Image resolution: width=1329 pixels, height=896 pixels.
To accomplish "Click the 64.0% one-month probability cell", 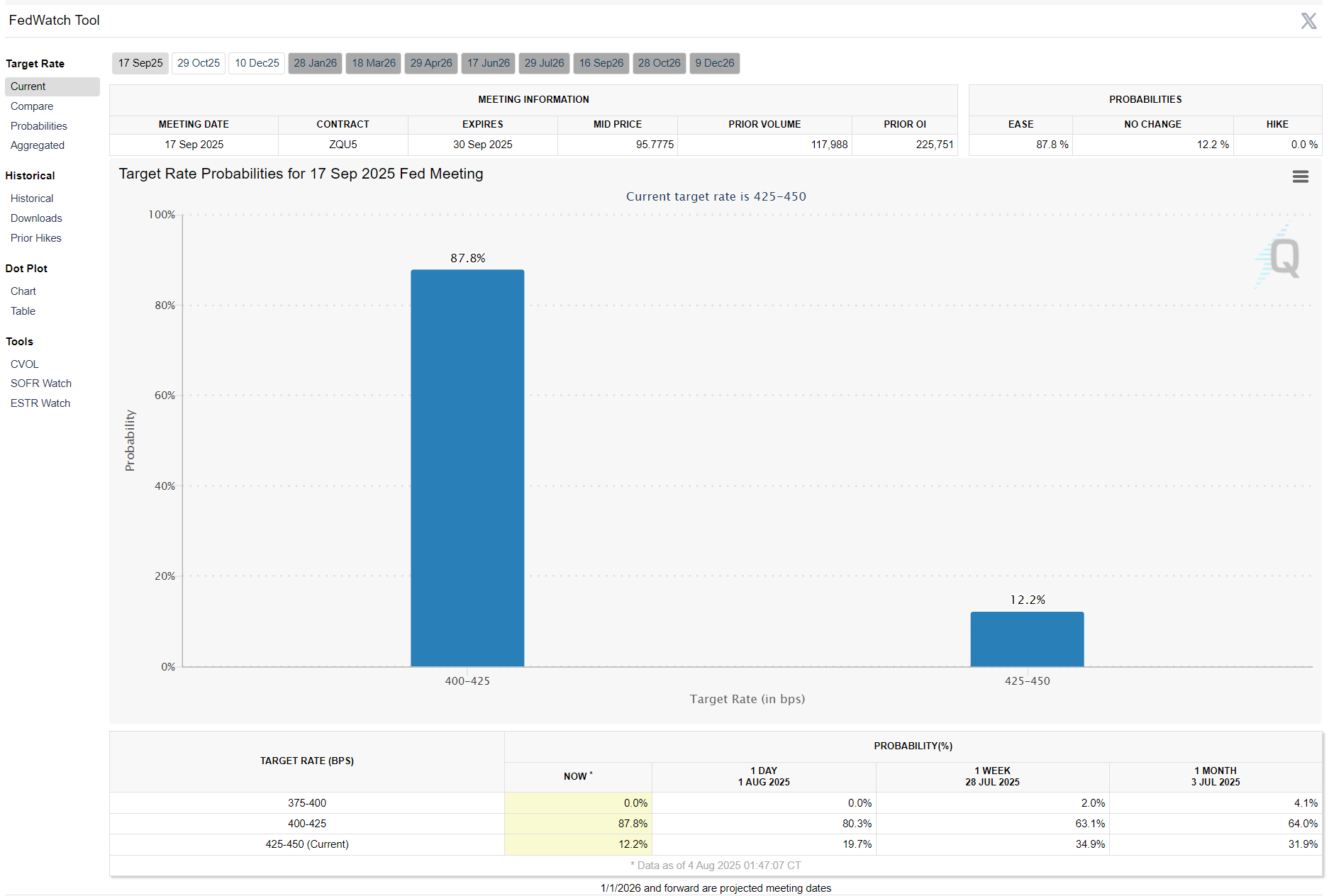I will (1216, 824).
